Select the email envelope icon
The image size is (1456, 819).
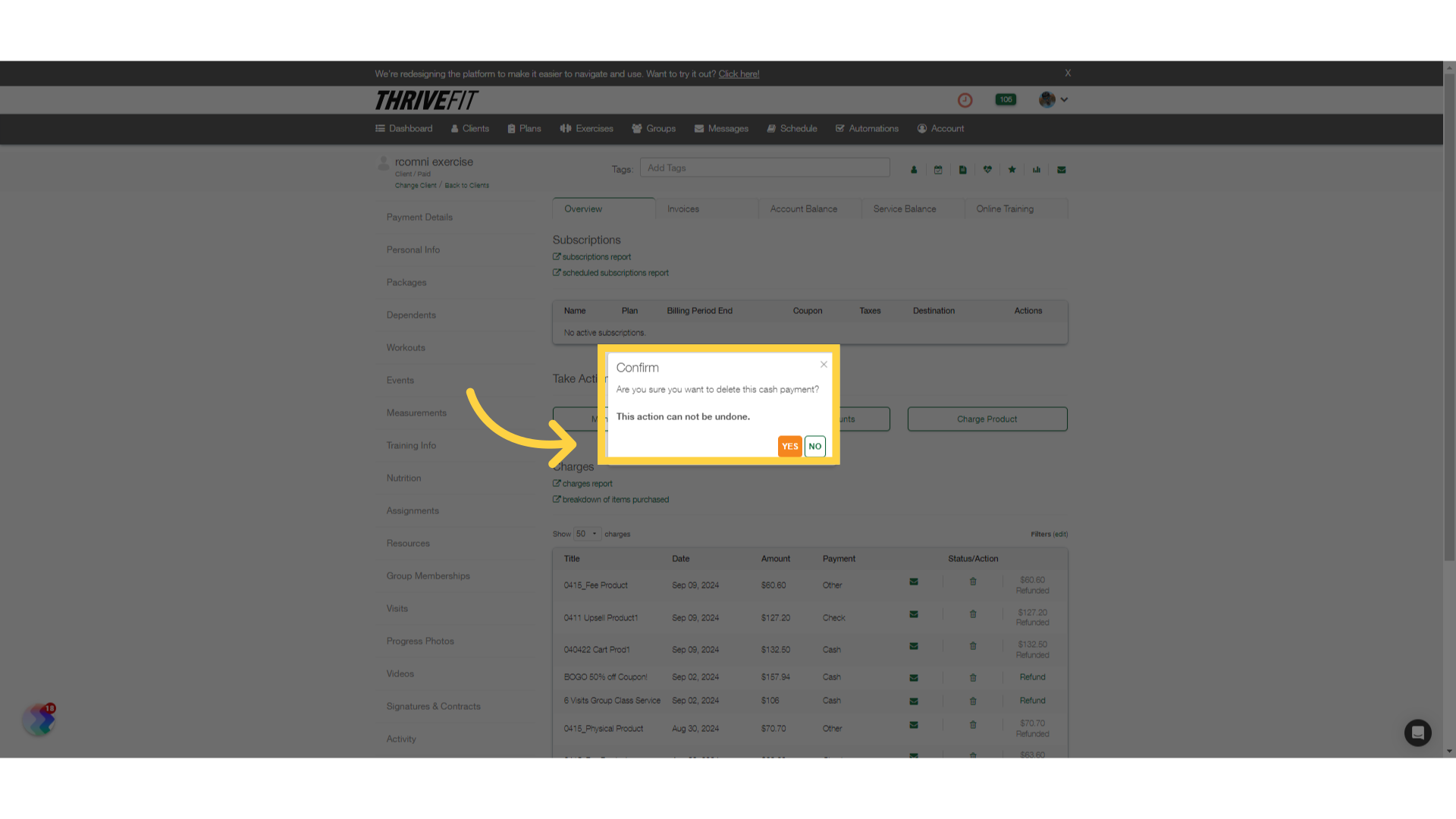click(x=1062, y=169)
